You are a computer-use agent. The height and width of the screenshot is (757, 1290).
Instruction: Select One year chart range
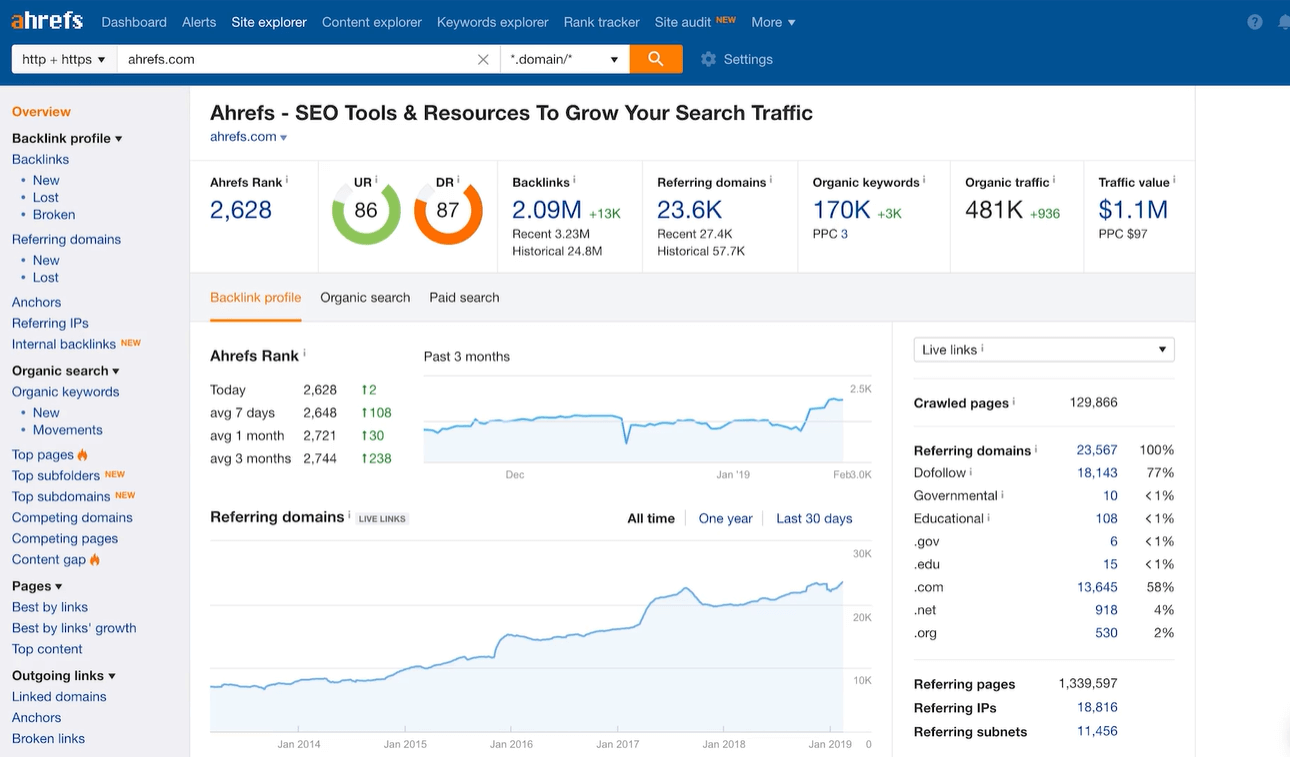[x=725, y=518]
